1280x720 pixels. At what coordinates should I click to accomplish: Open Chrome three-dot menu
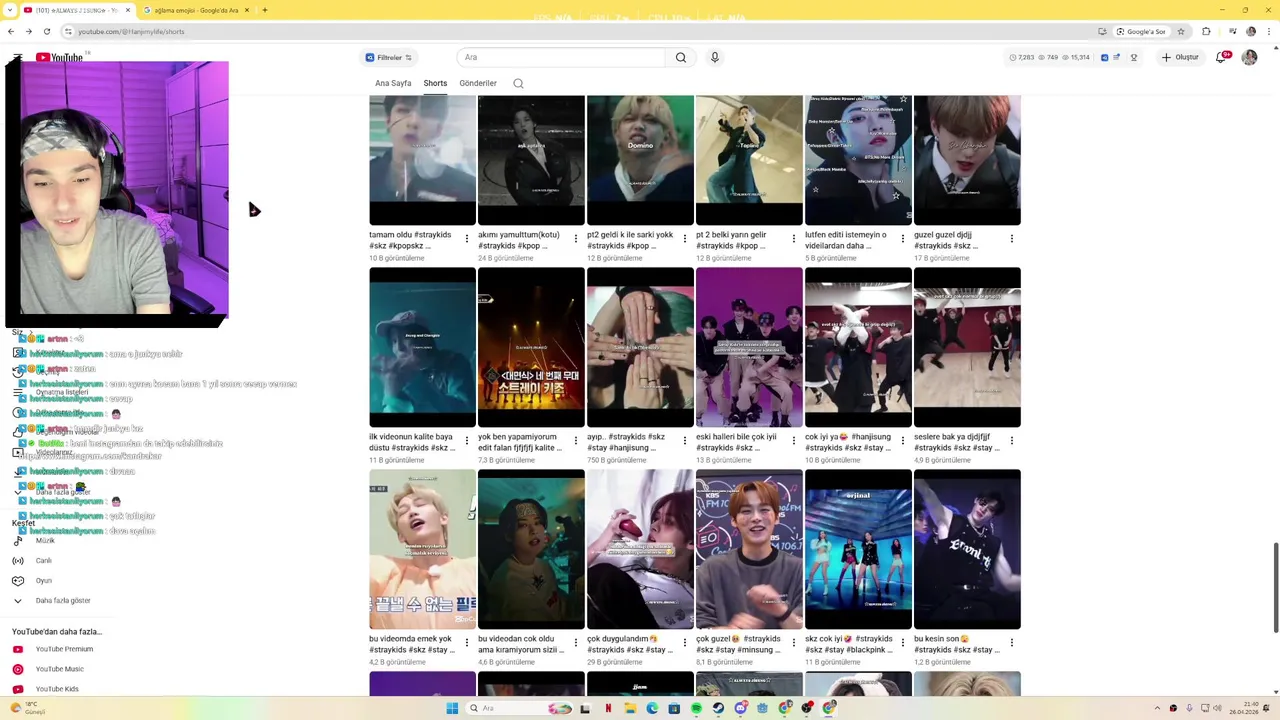pos(1268,31)
